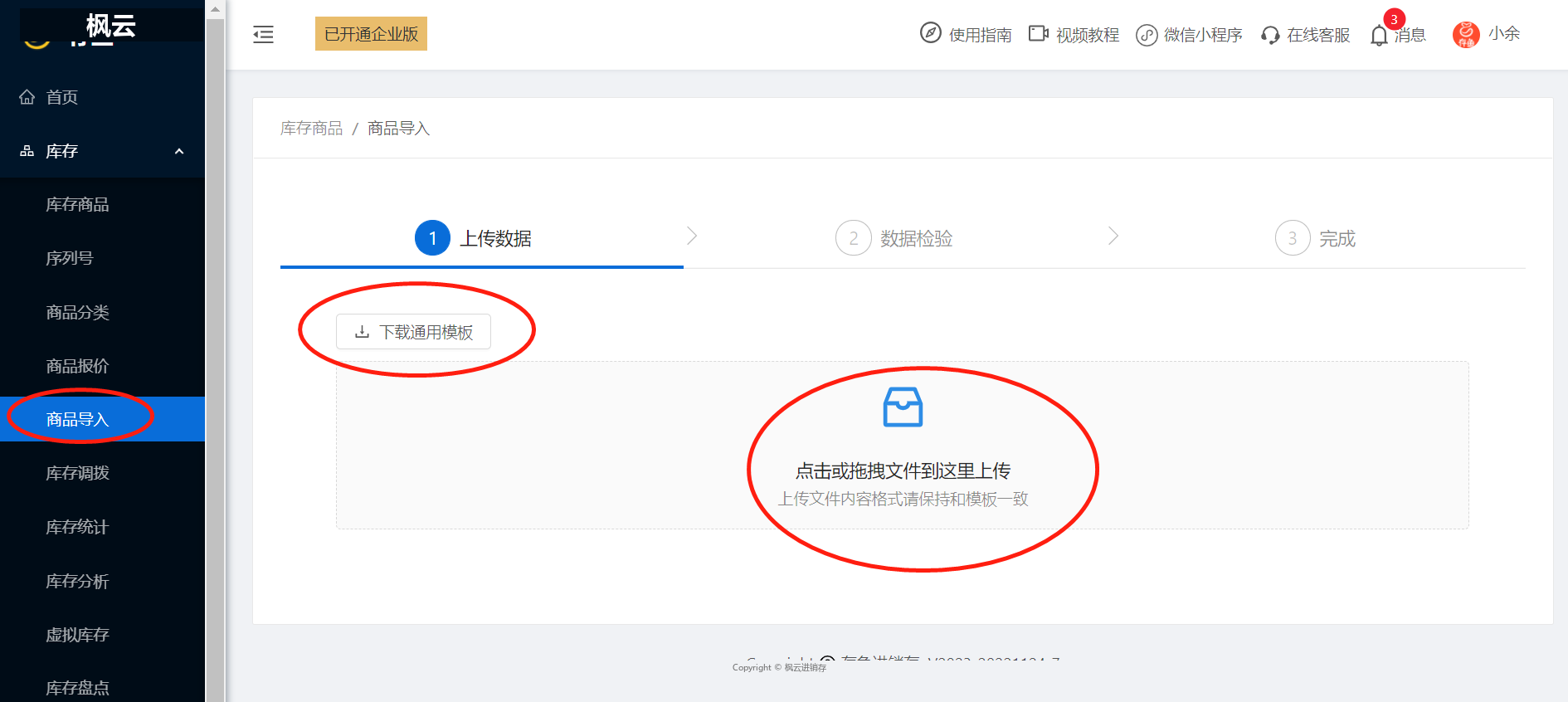Click the 消息 label

coord(1410,35)
